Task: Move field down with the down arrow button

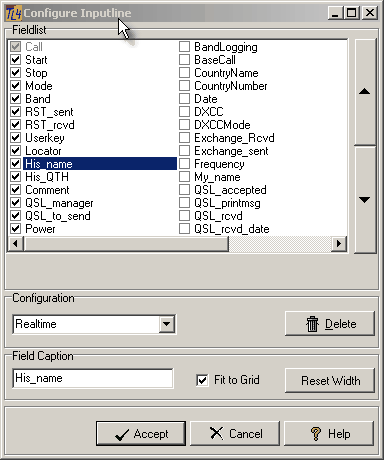Action: (x=365, y=200)
